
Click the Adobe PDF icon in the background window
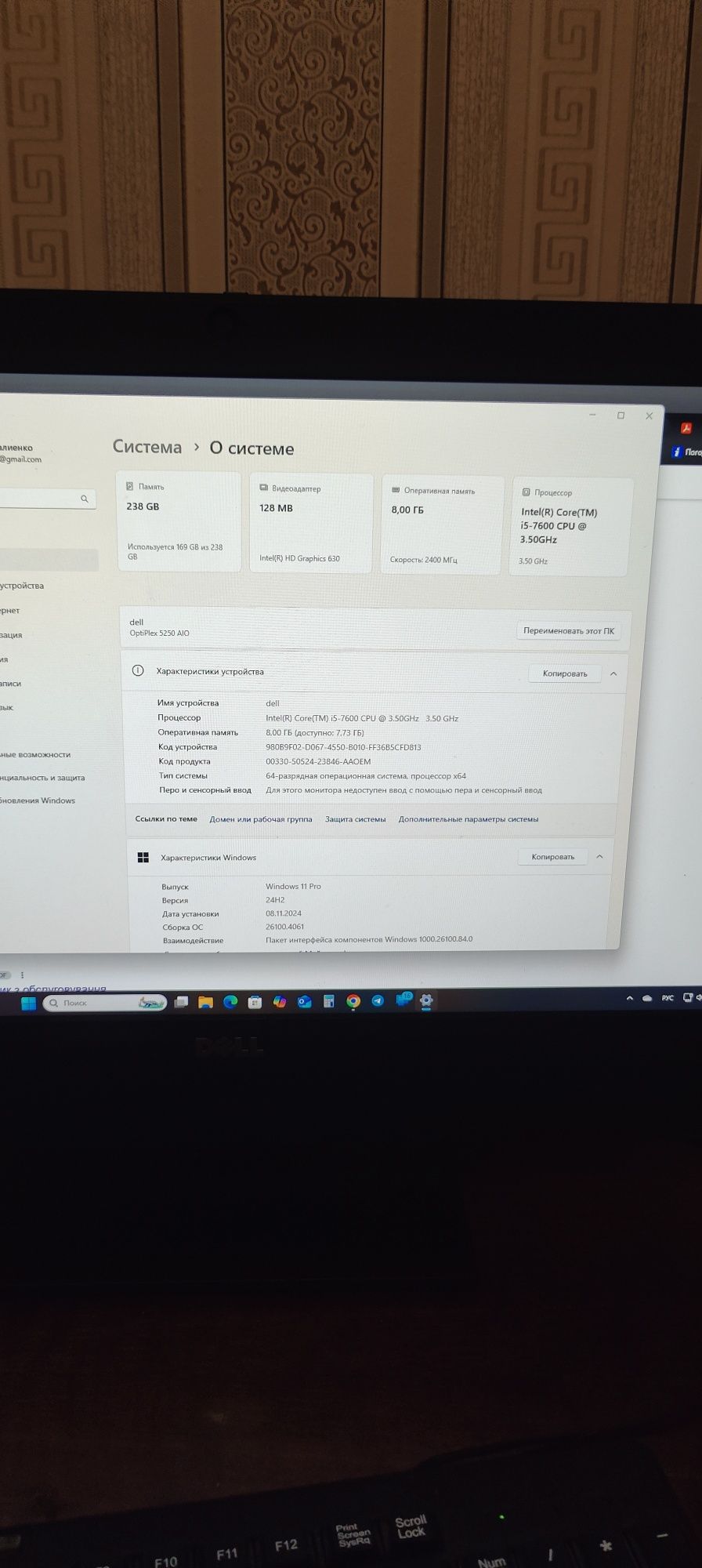point(686,428)
